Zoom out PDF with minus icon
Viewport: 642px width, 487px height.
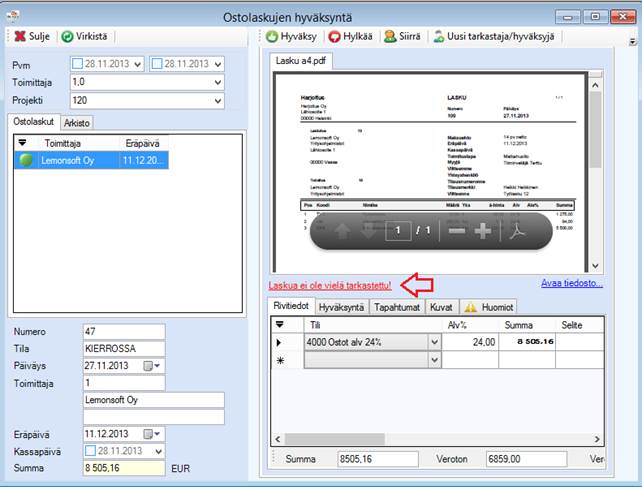pyautogui.click(x=455, y=230)
